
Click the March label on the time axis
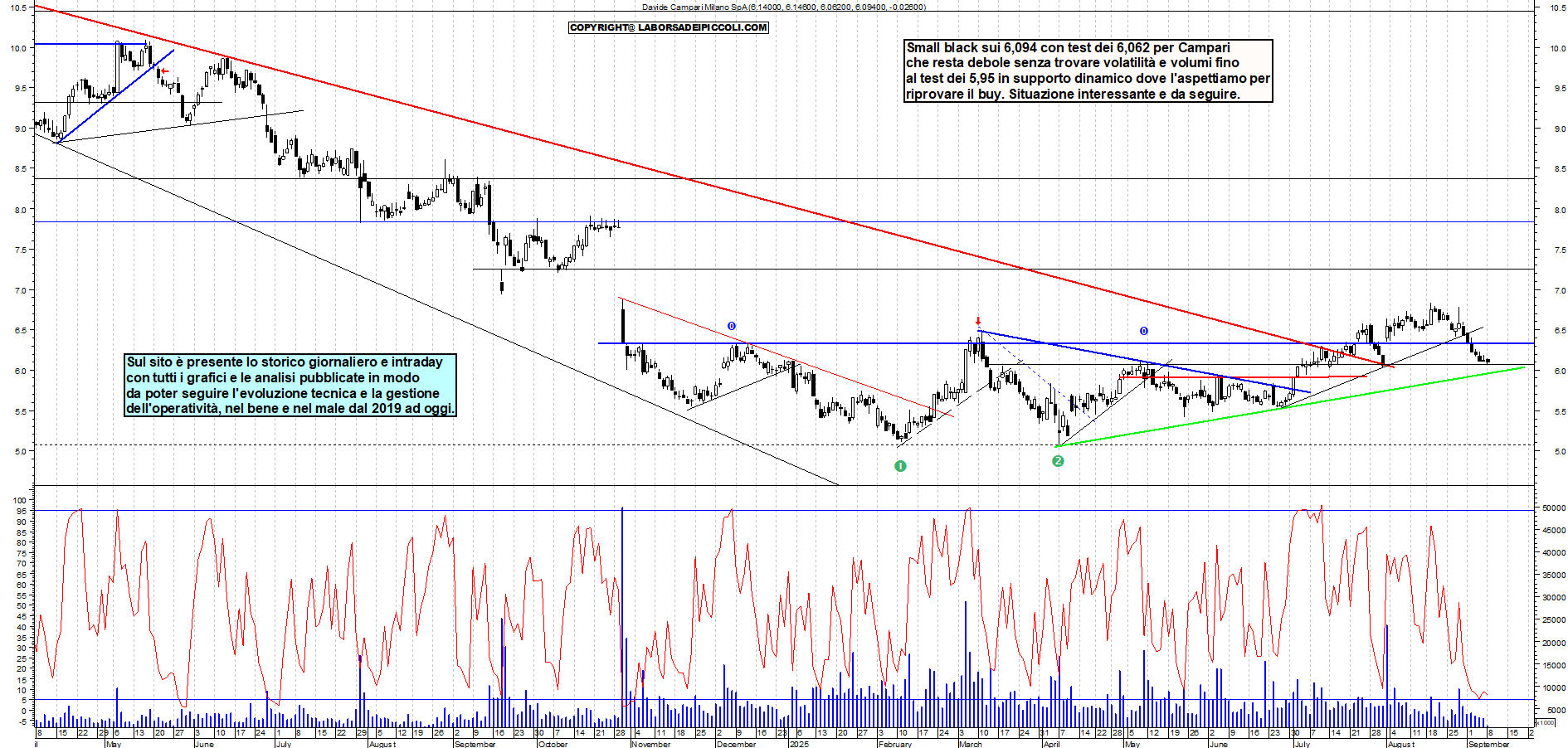tap(970, 744)
